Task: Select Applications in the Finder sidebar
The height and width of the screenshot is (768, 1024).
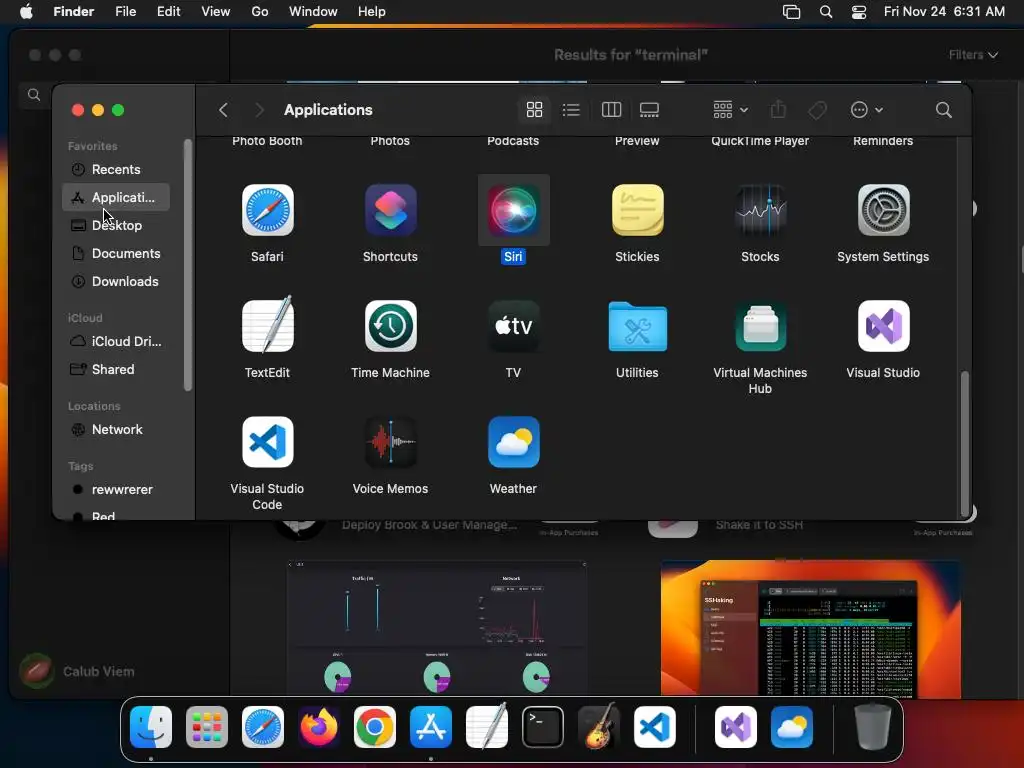Action: click(x=116, y=197)
